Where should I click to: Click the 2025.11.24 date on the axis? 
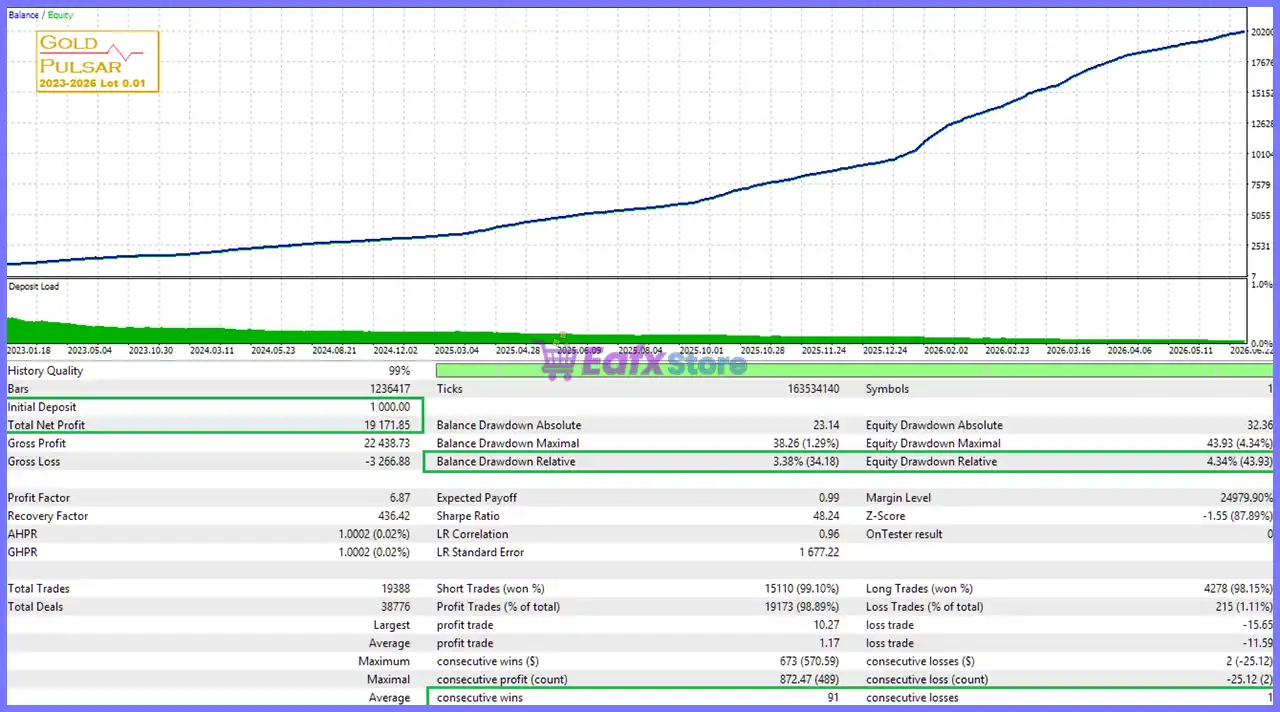(823, 351)
